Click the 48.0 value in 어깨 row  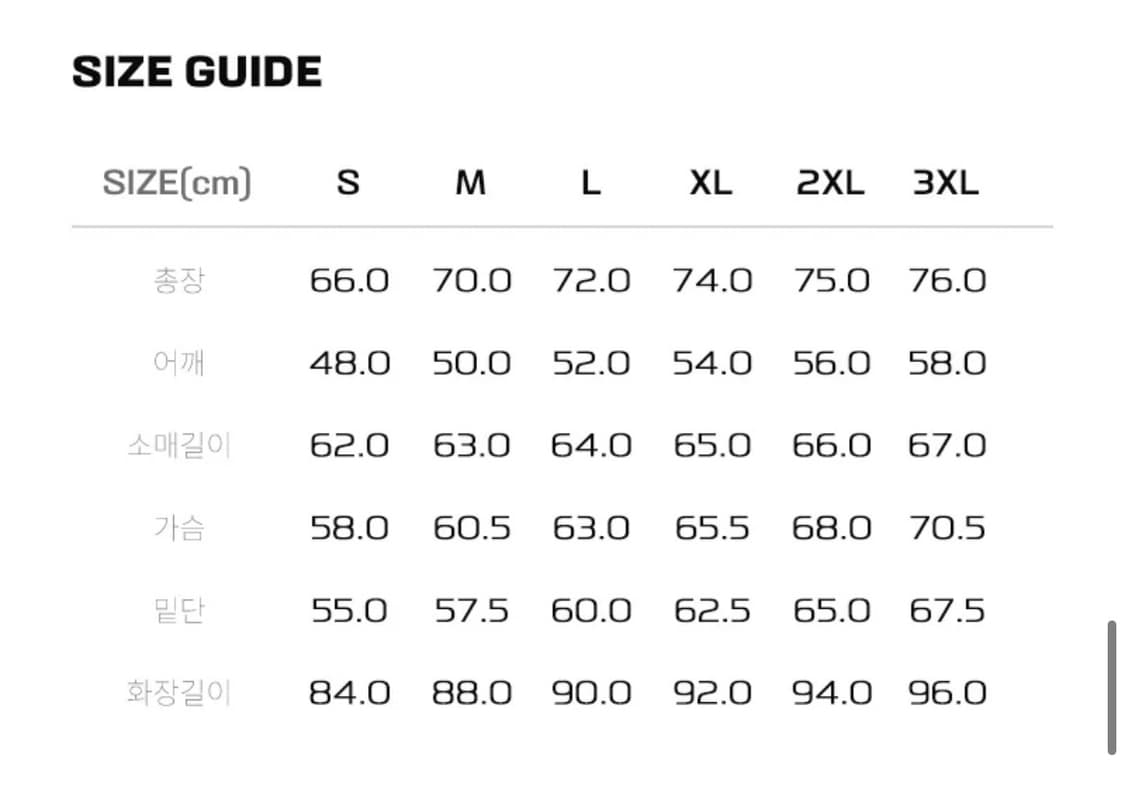349,362
